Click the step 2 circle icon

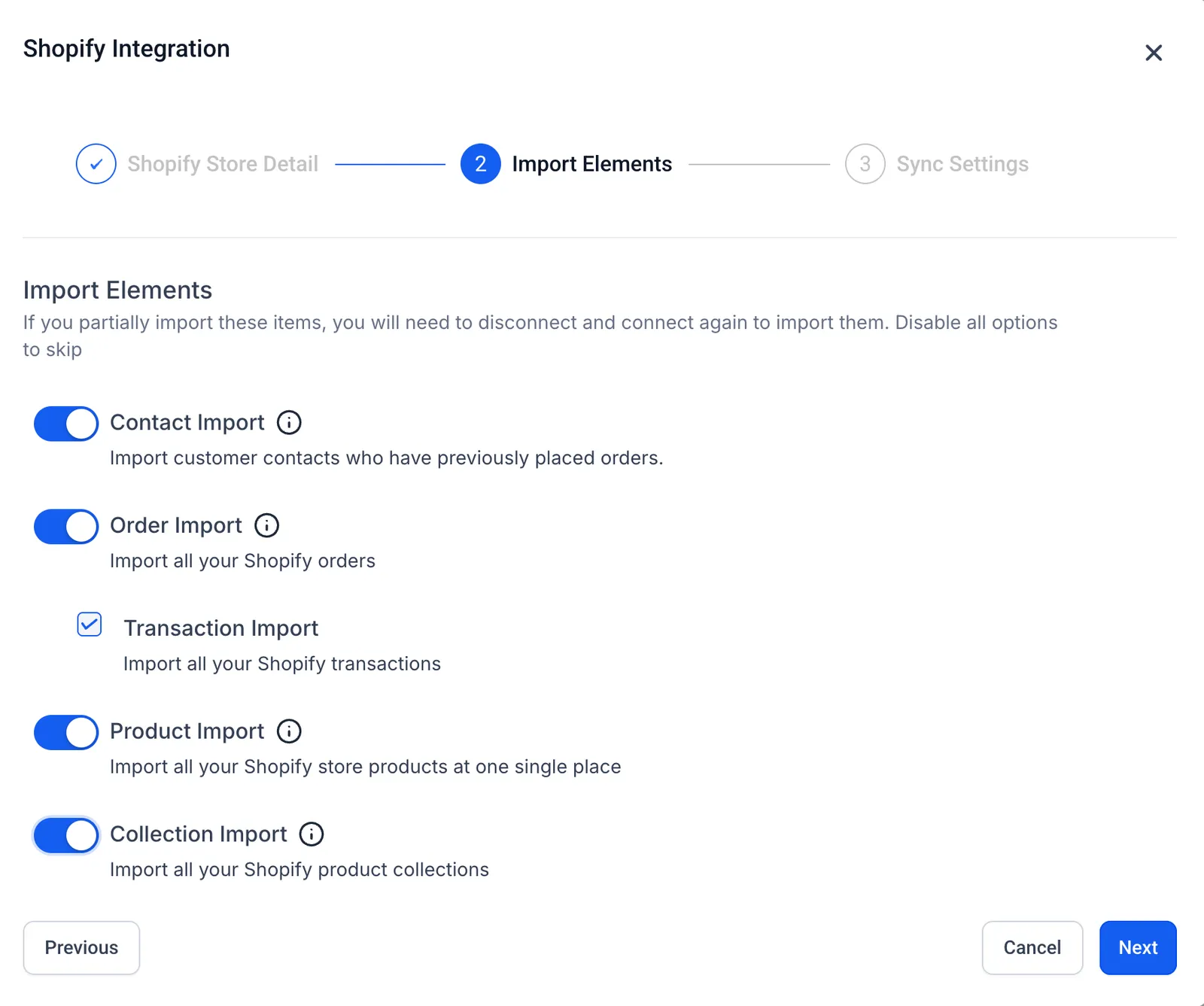(x=481, y=164)
